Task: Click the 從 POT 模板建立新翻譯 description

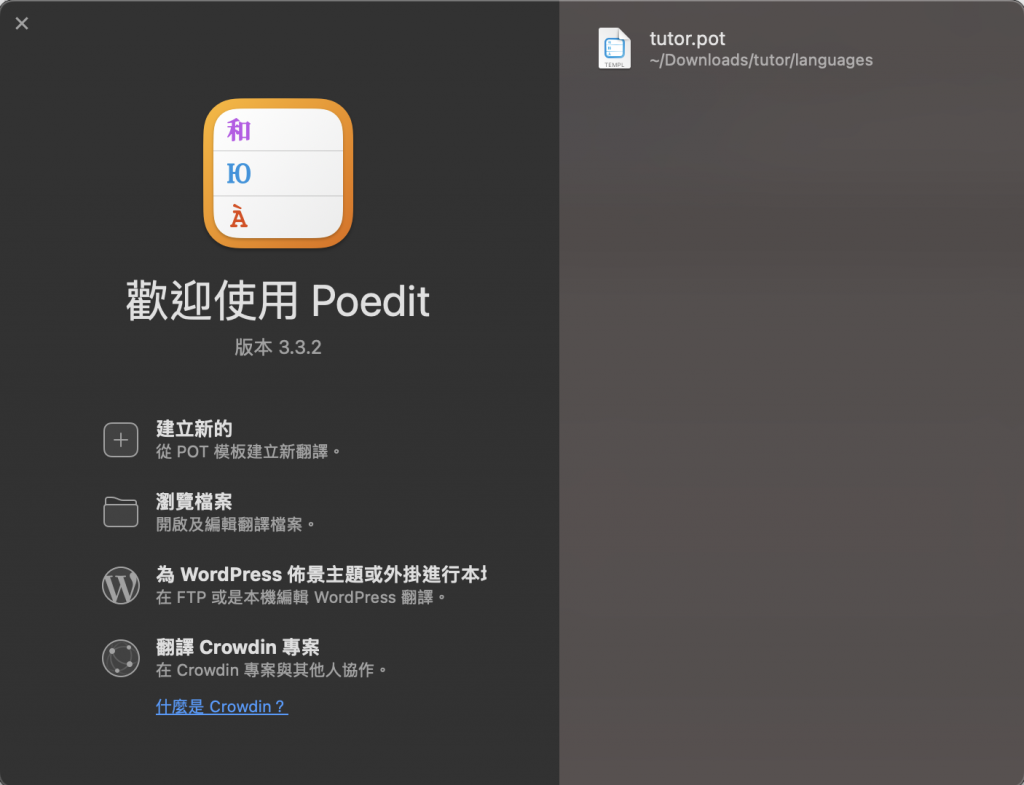Action: coord(248,452)
